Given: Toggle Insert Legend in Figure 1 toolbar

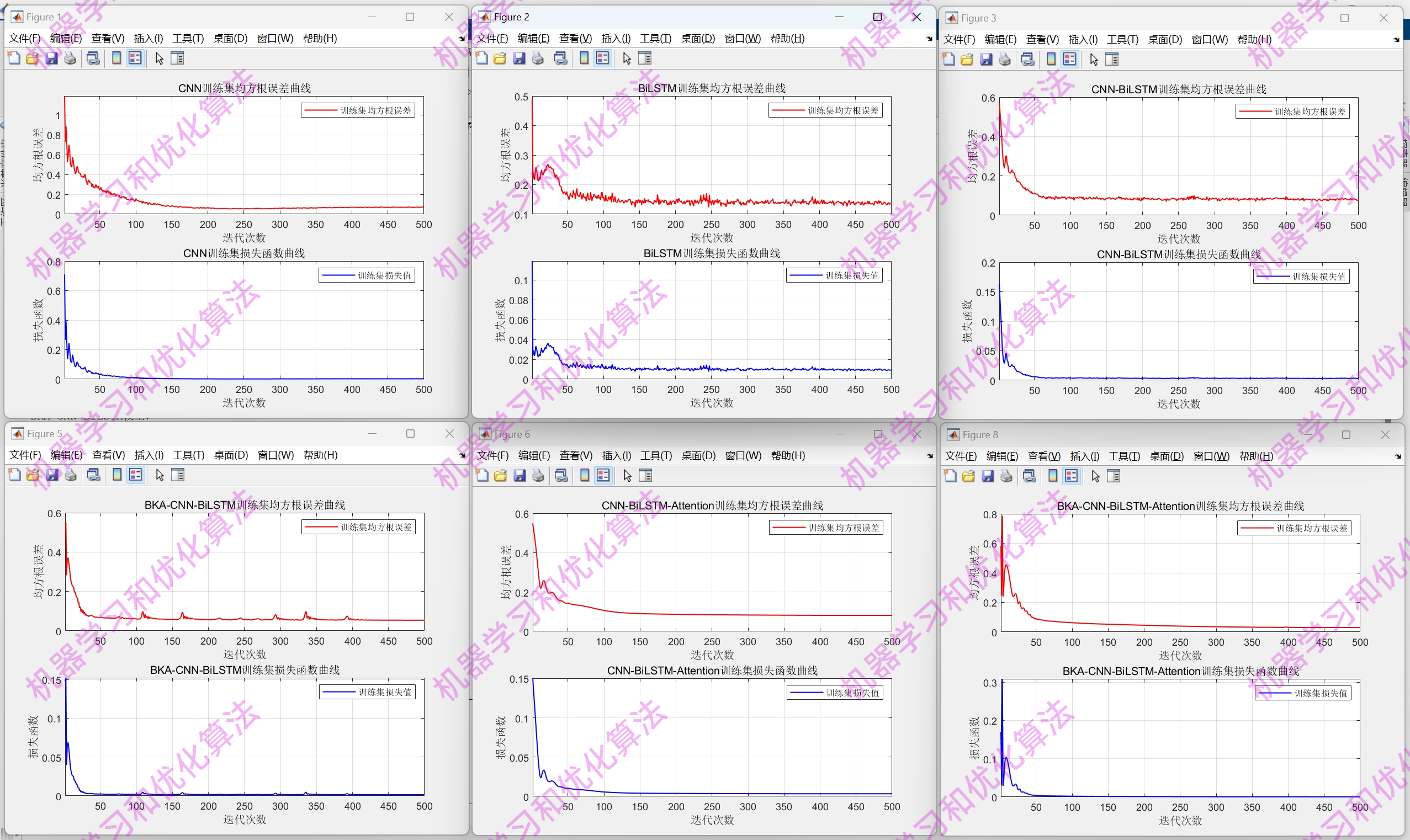Looking at the screenshot, I should [135, 59].
